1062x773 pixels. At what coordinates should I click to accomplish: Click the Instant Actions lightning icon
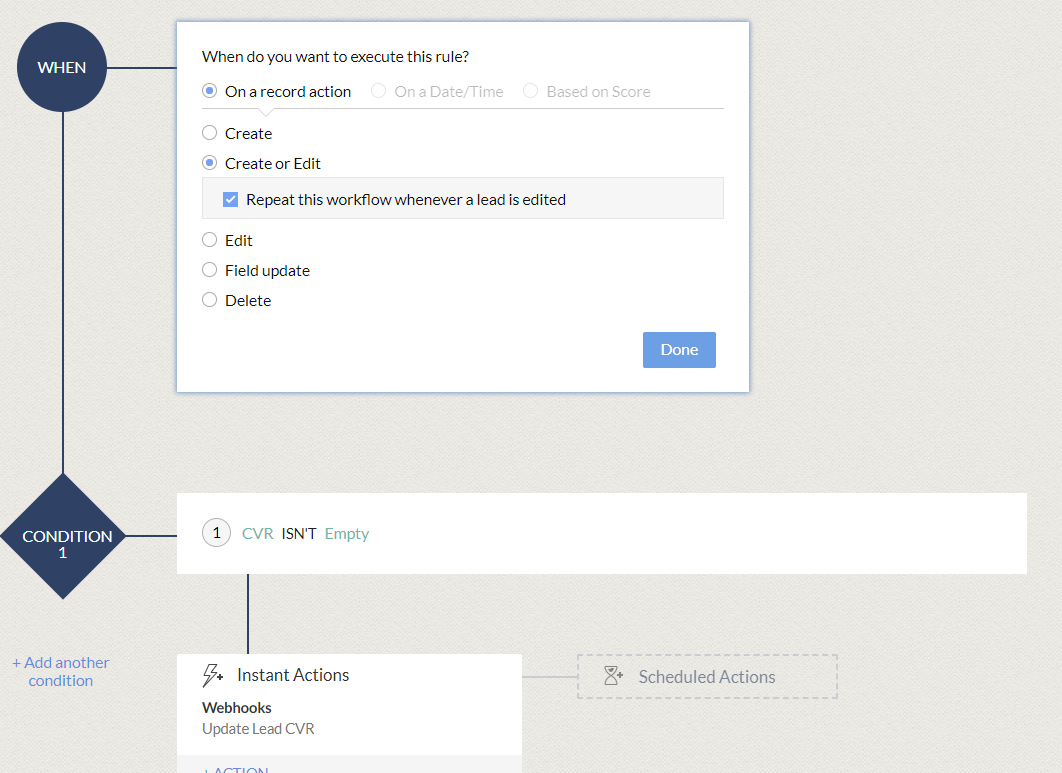(213, 675)
